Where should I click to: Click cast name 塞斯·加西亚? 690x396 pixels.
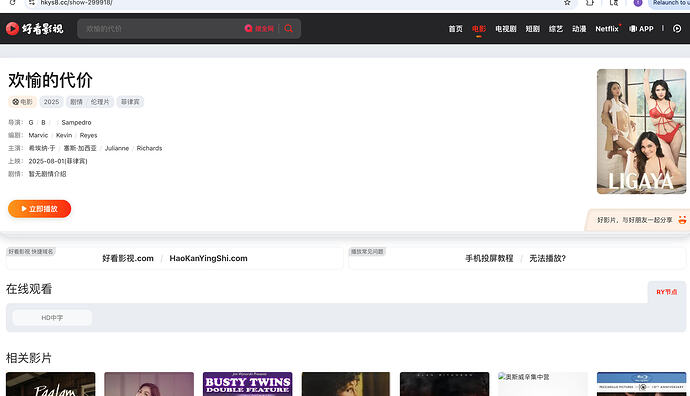[x=80, y=148]
